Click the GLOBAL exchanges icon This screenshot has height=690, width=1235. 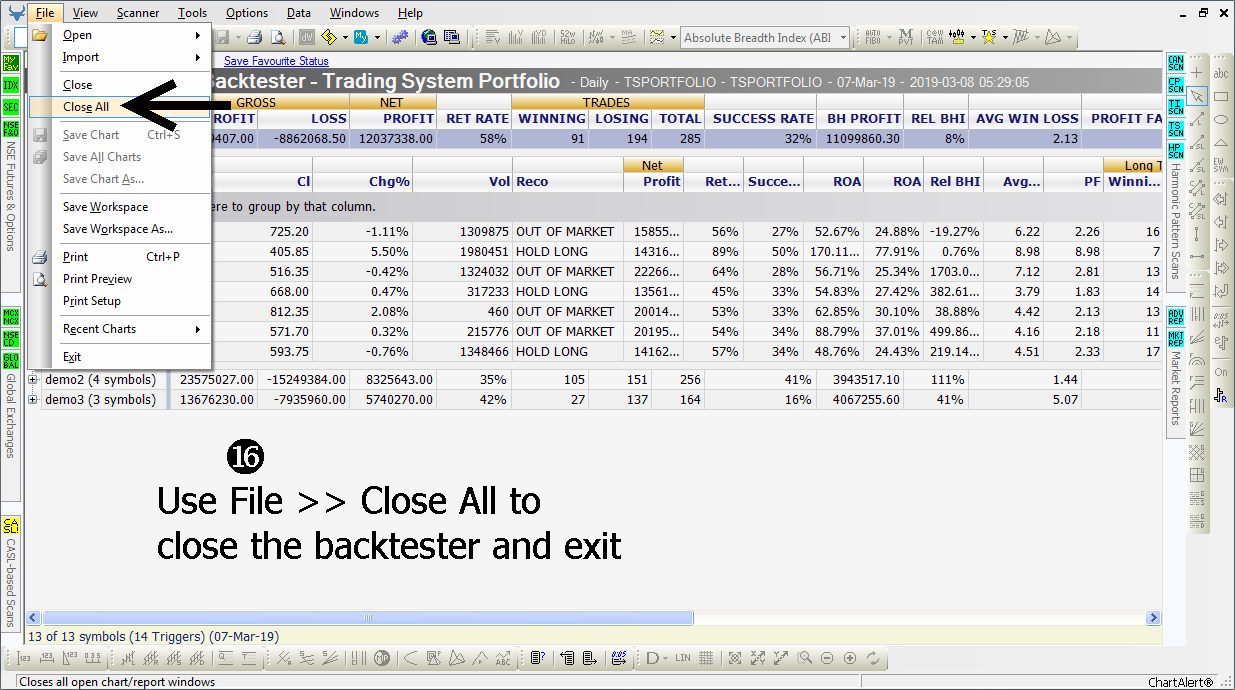point(11,359)
